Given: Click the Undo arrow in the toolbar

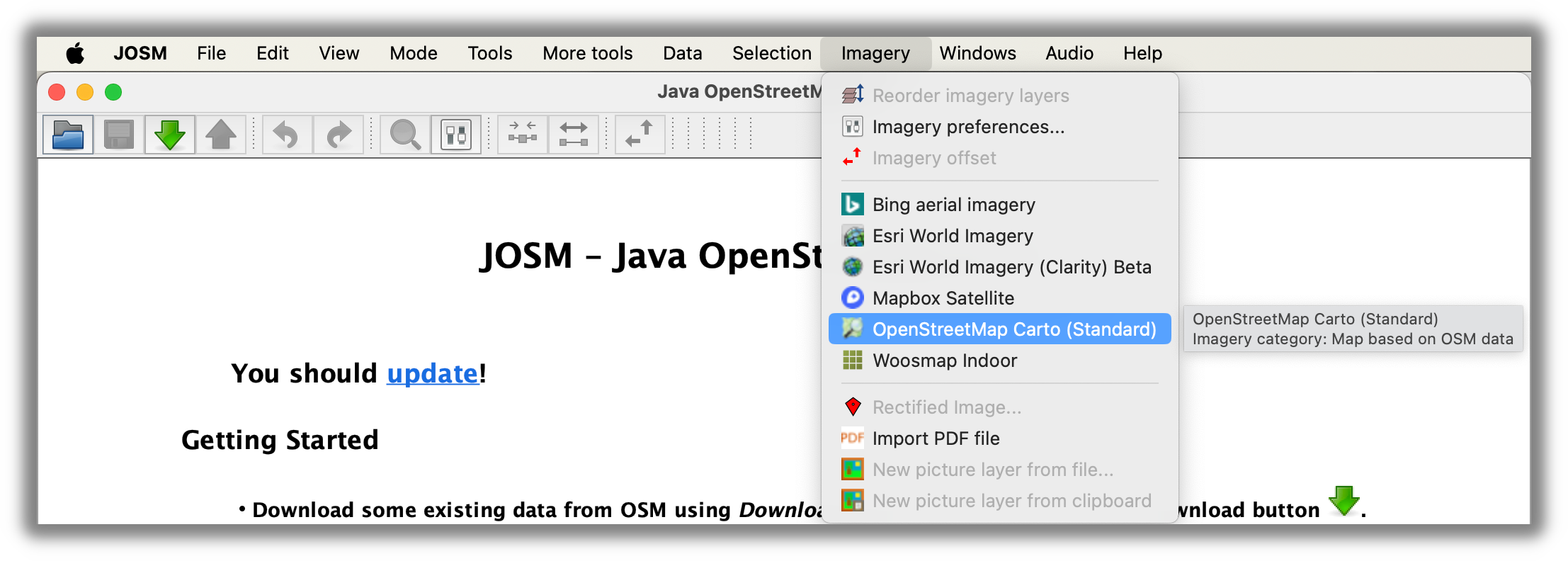Looking at the screenshot, I should (x=286, y=135).
